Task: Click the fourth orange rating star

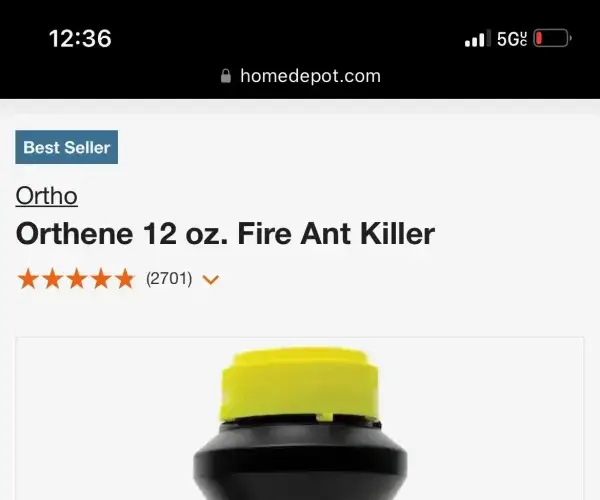Action: tap(101, 279)
